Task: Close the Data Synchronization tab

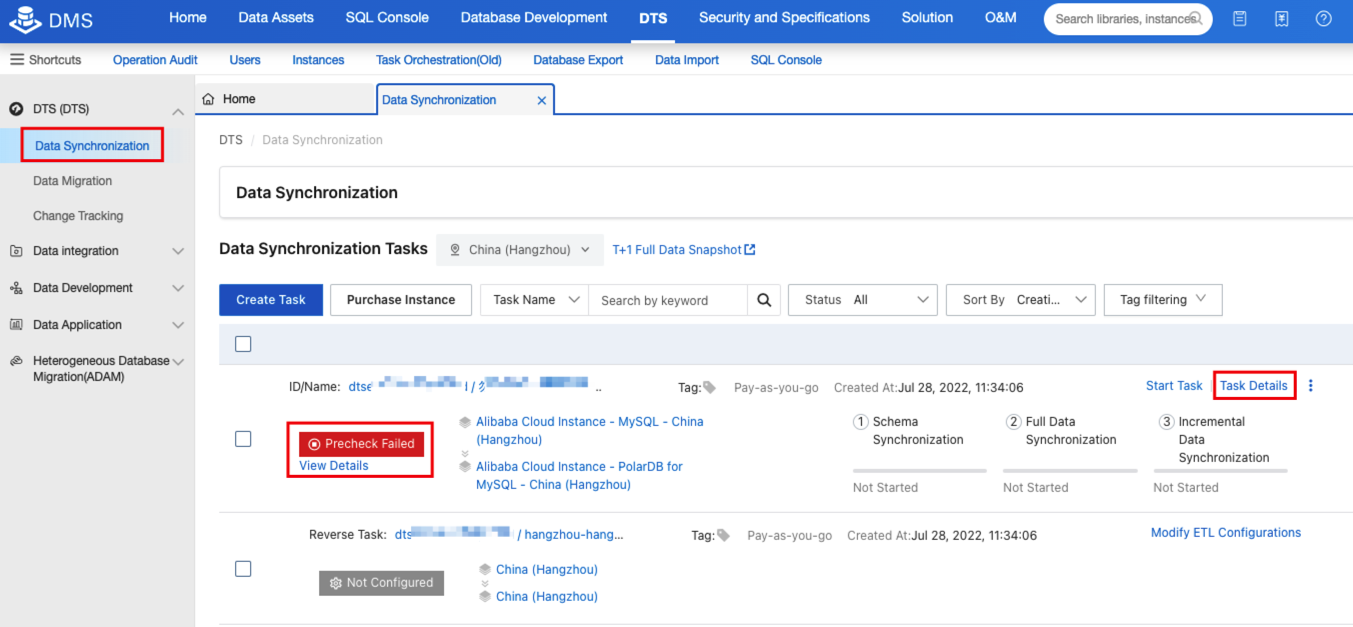Action: pos(542,100)
